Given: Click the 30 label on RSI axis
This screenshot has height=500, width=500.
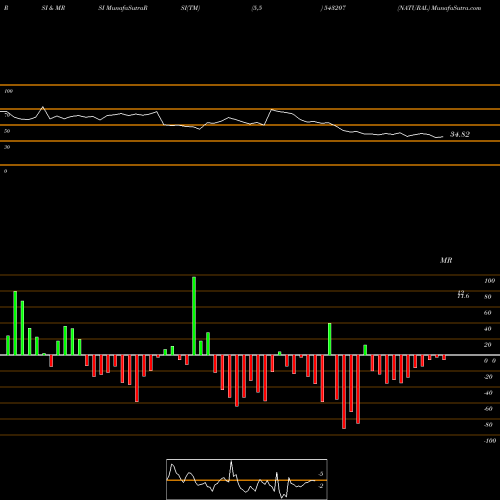Looking at the screenshot, I should click(7, 147).
